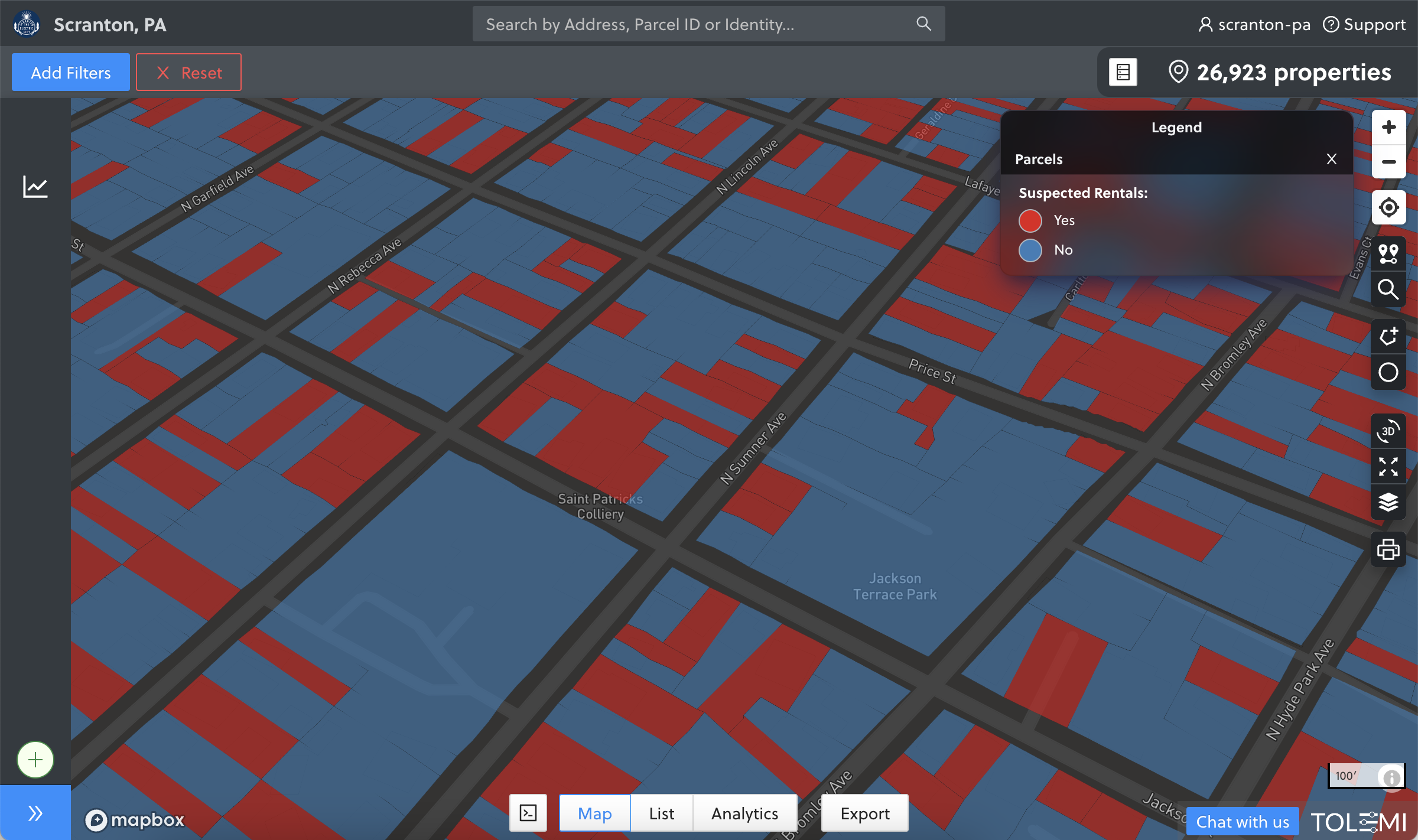Screen dimensions: 1418x840
Task: Select the polygon draw tool
Action: 1388,337
